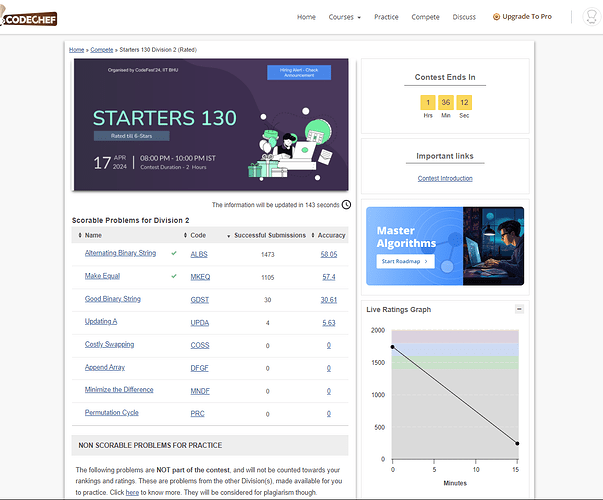This screenshot has height=500, width=603.
Task: Click the Upgrade To Pro crown icon
Action: [x=496, y=17]
